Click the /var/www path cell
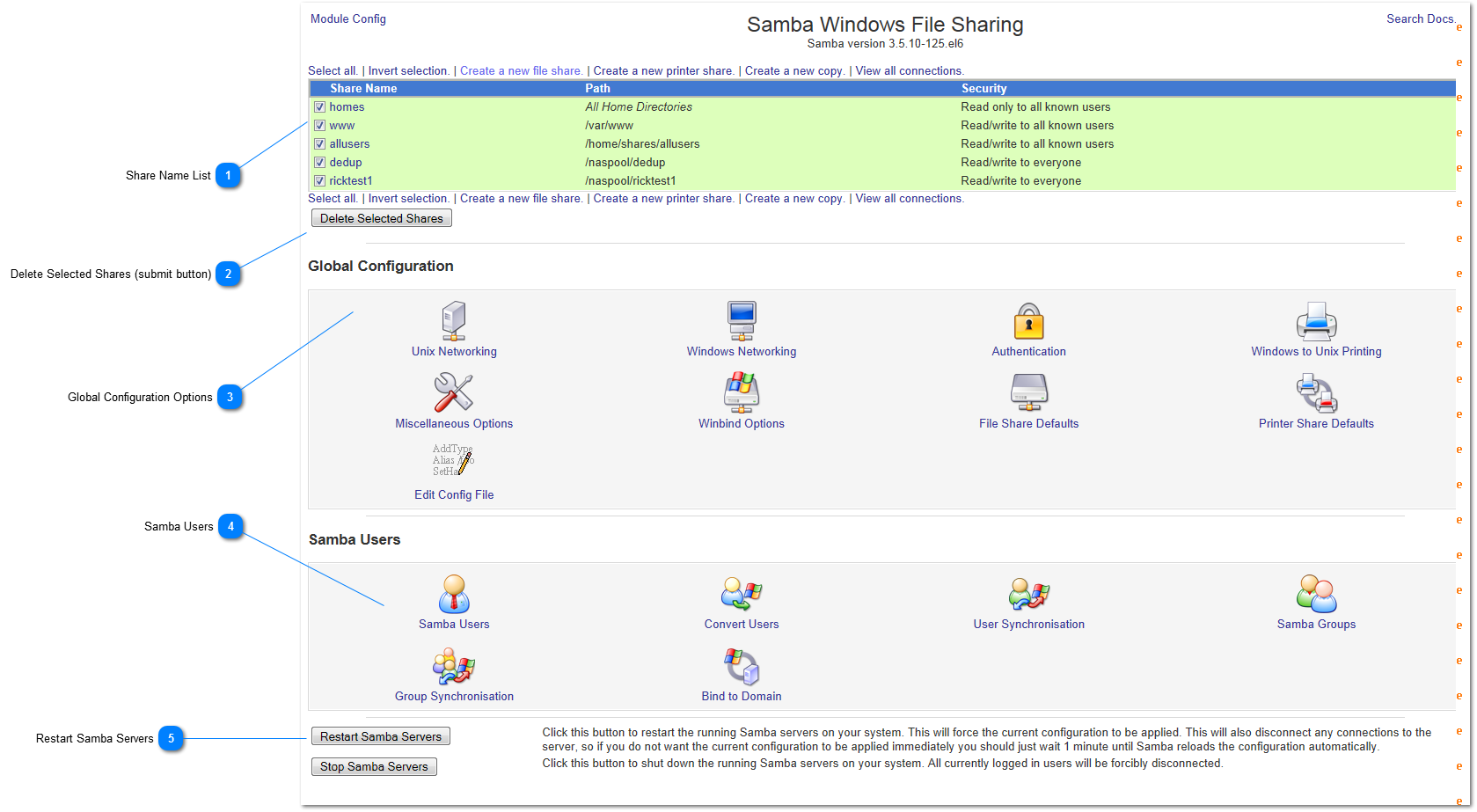Image resolution: width=1477 pixels, height=812 pixels. tap(609, 125)
